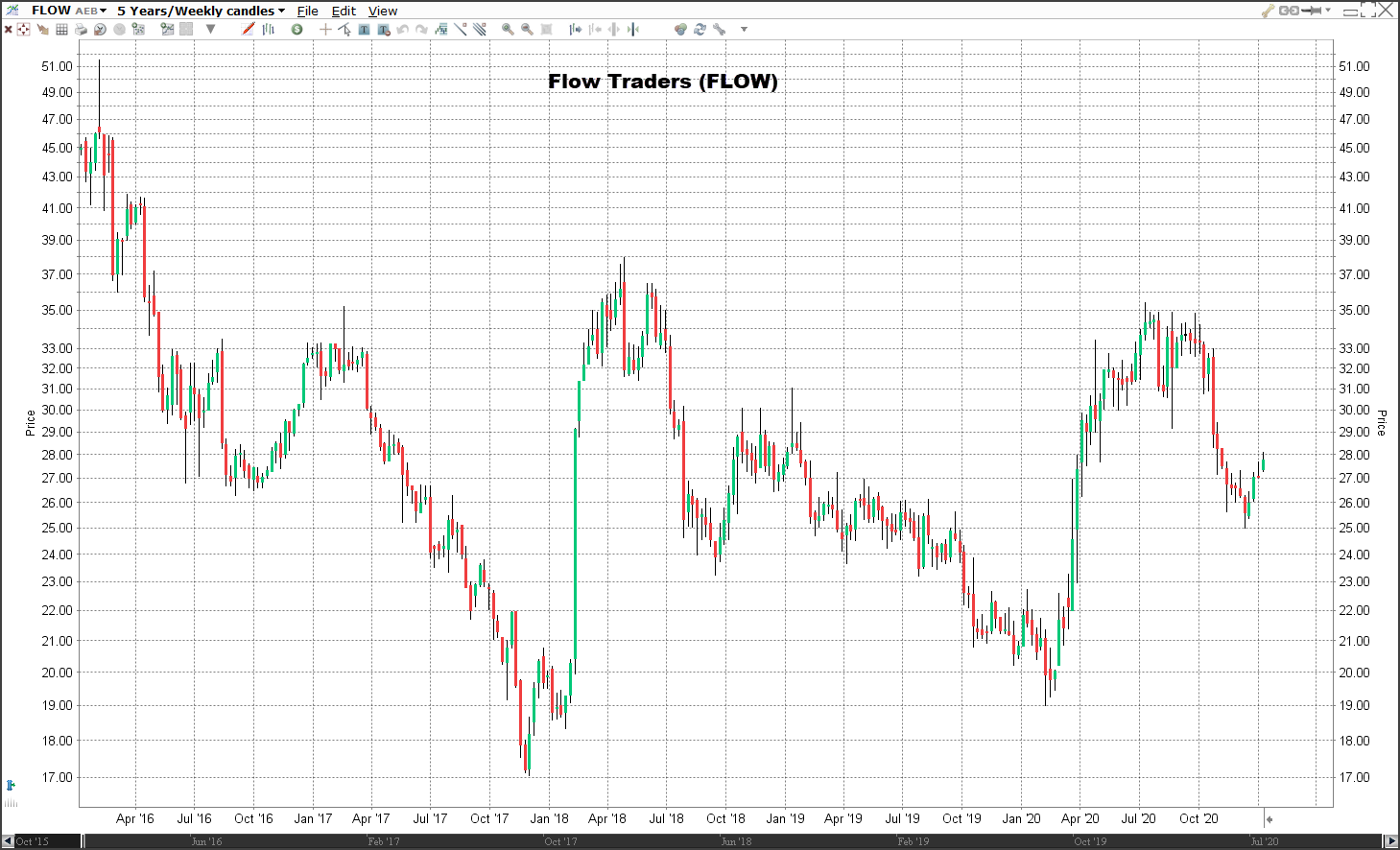The image size is (1400, 850).
Task: Click the small arrow marker right of time axis
Action: 1269,819
